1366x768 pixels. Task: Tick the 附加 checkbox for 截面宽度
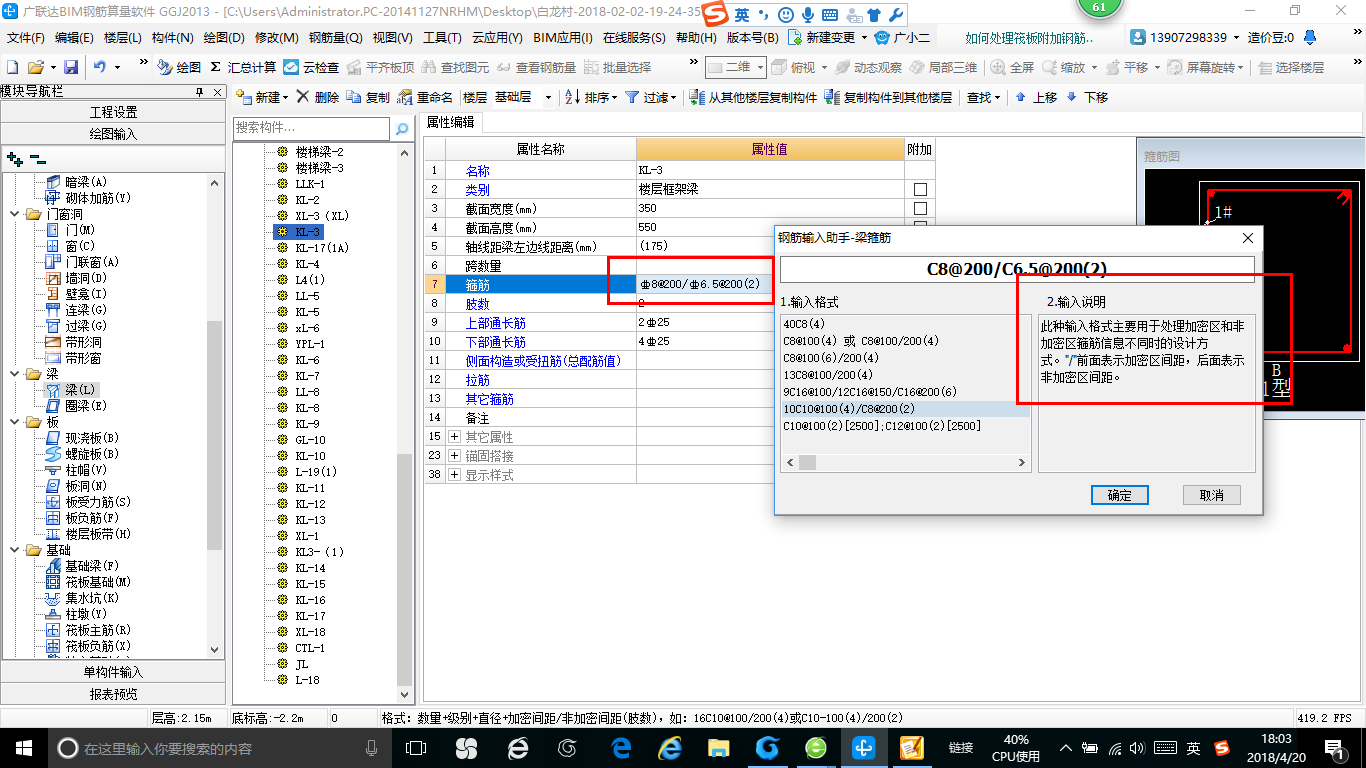coord(920,209)
